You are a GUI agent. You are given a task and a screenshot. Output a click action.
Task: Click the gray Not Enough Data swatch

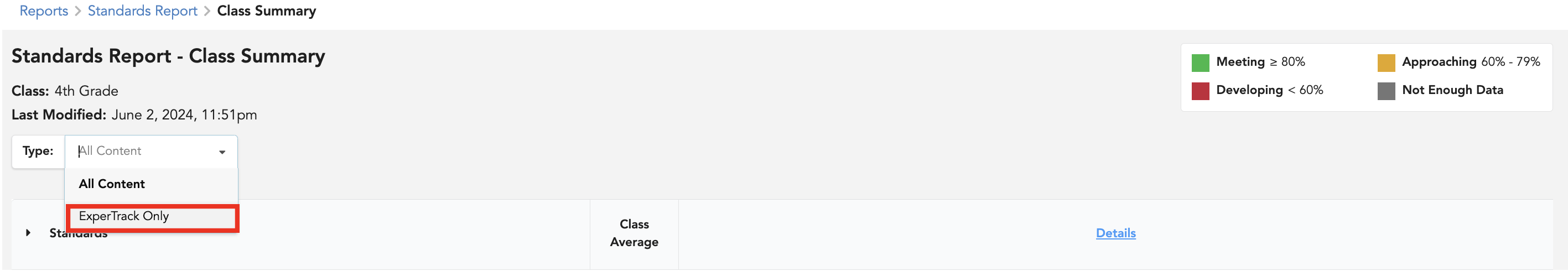coord(1385,91)
